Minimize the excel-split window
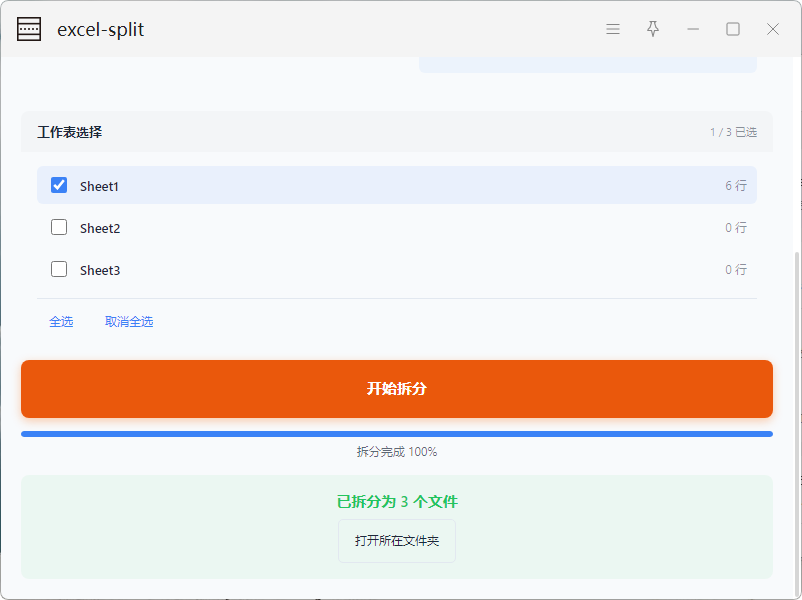The height and width of the screenshot is (600, 802). coord(693,29)
